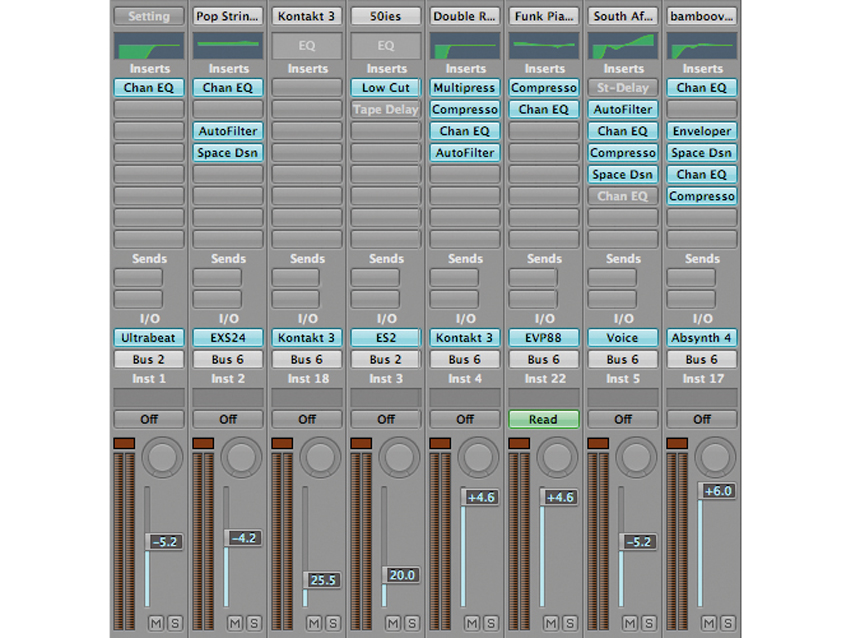Open EQ thumbnail on Funk Piano channel
860x638 pixels.
pyautogui.click(x=544, y=46)
